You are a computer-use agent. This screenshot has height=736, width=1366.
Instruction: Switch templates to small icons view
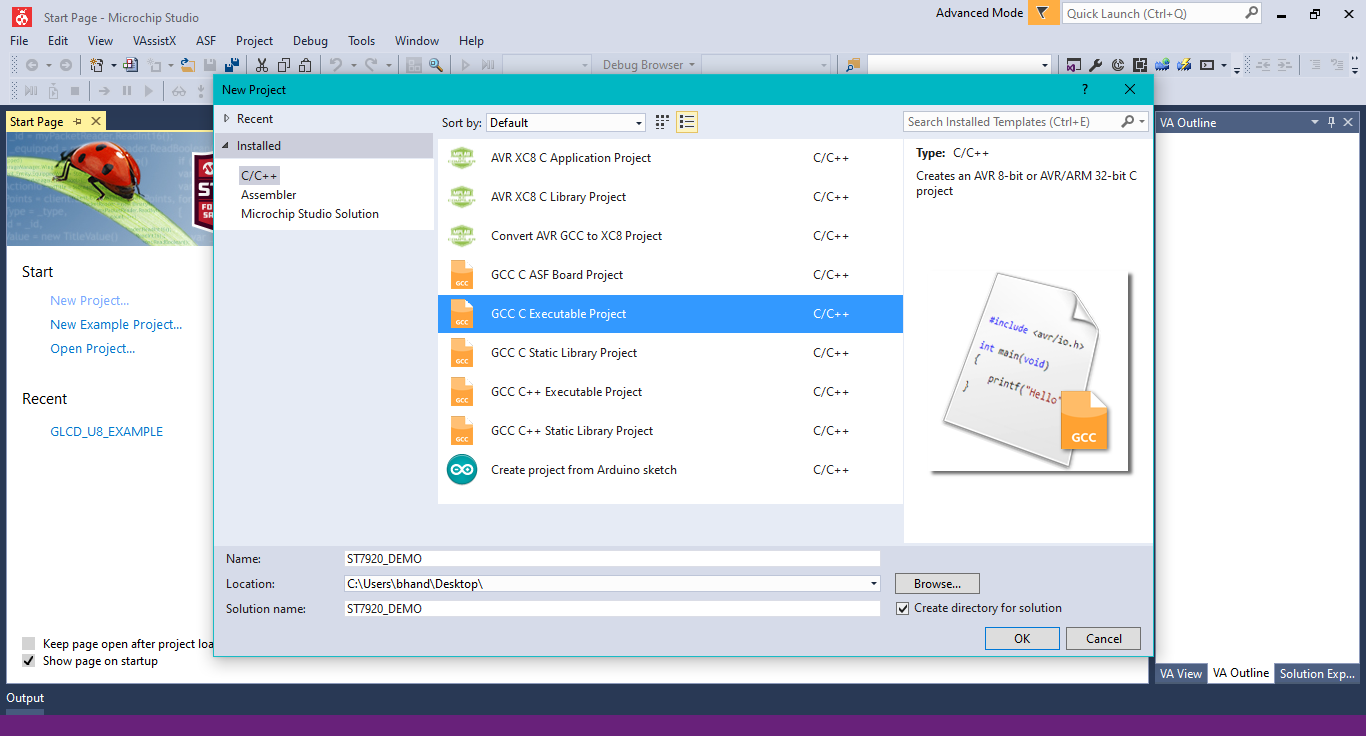pyautogui.click(x=662, y=122)
